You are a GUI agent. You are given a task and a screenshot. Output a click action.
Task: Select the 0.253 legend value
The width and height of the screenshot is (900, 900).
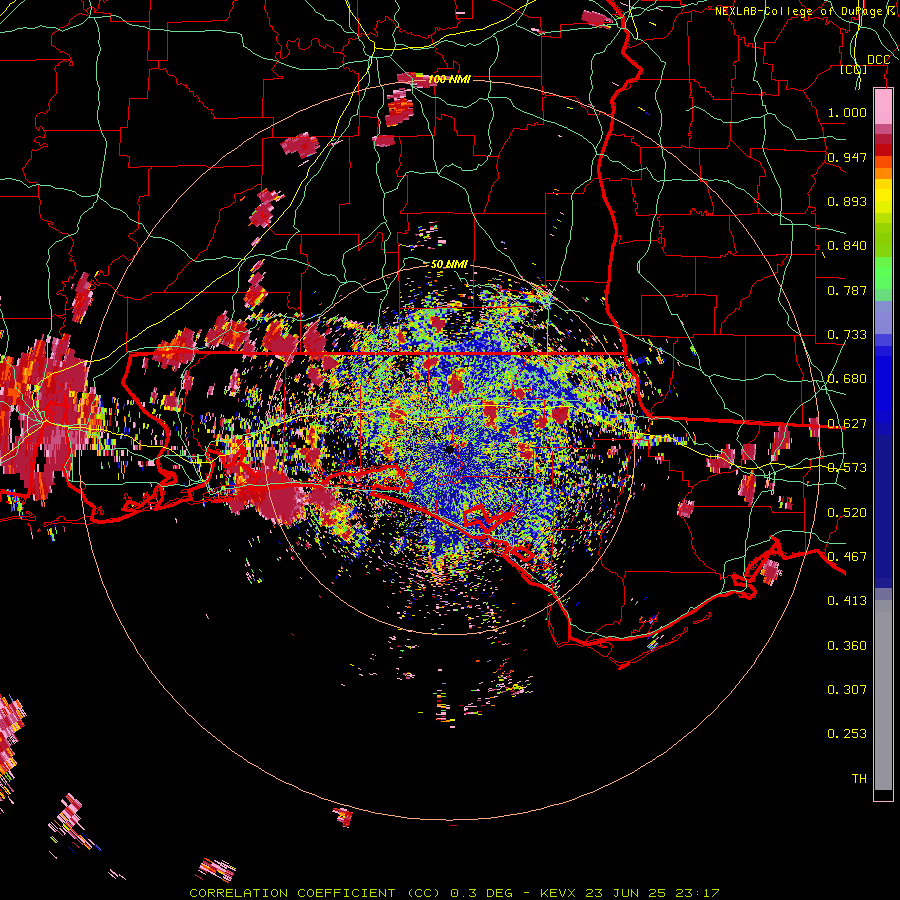[x=847, y=734]
